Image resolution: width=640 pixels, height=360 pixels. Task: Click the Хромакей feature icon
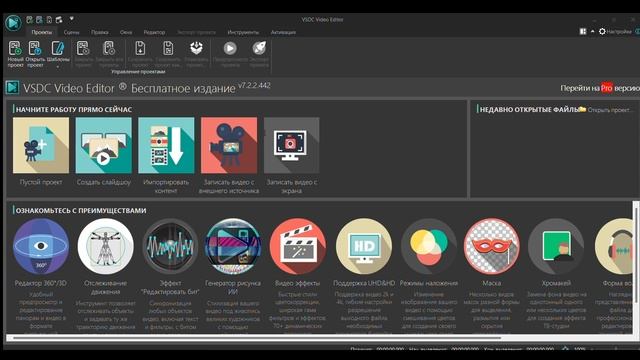tap(556, 246)
